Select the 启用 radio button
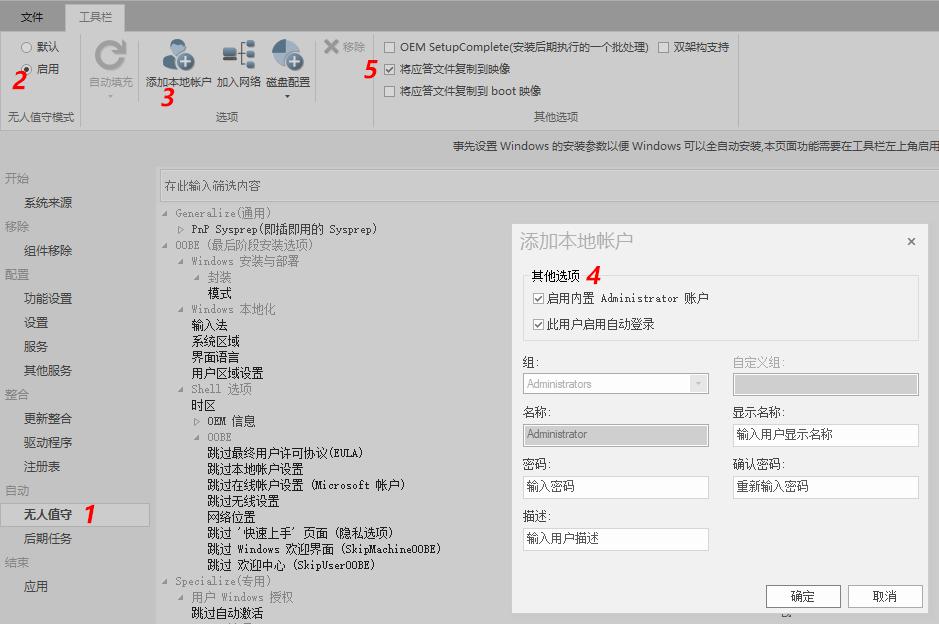 [x=24, y=67]
